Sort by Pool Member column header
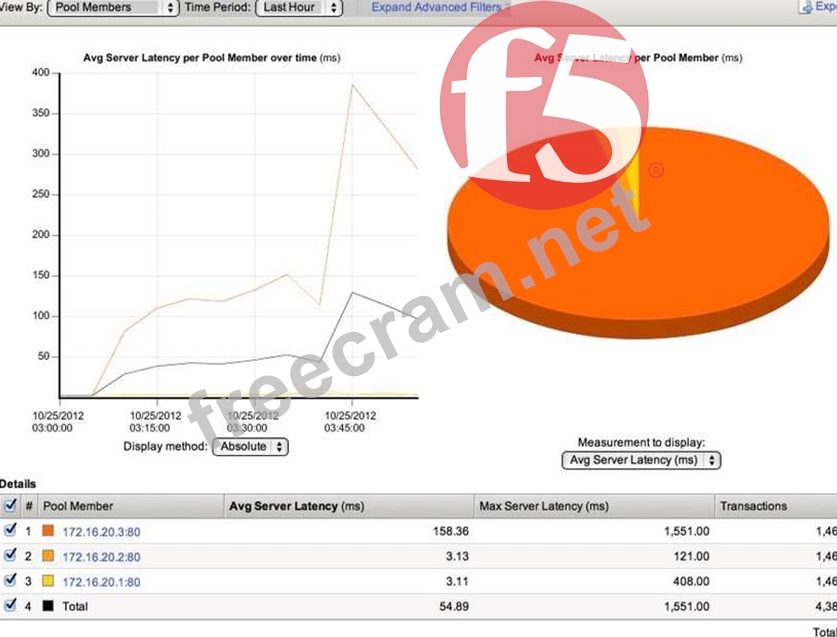 tap(131, 506)
